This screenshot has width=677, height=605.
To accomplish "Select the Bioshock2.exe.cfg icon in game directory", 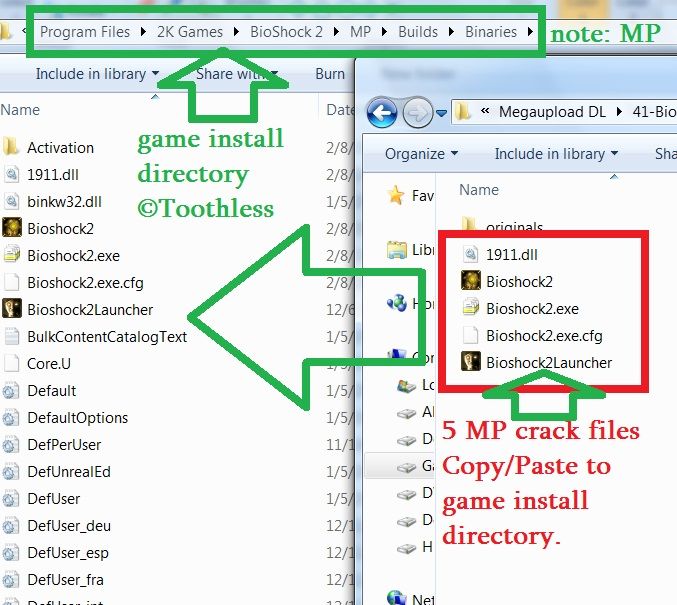I will tap(12, 282).
